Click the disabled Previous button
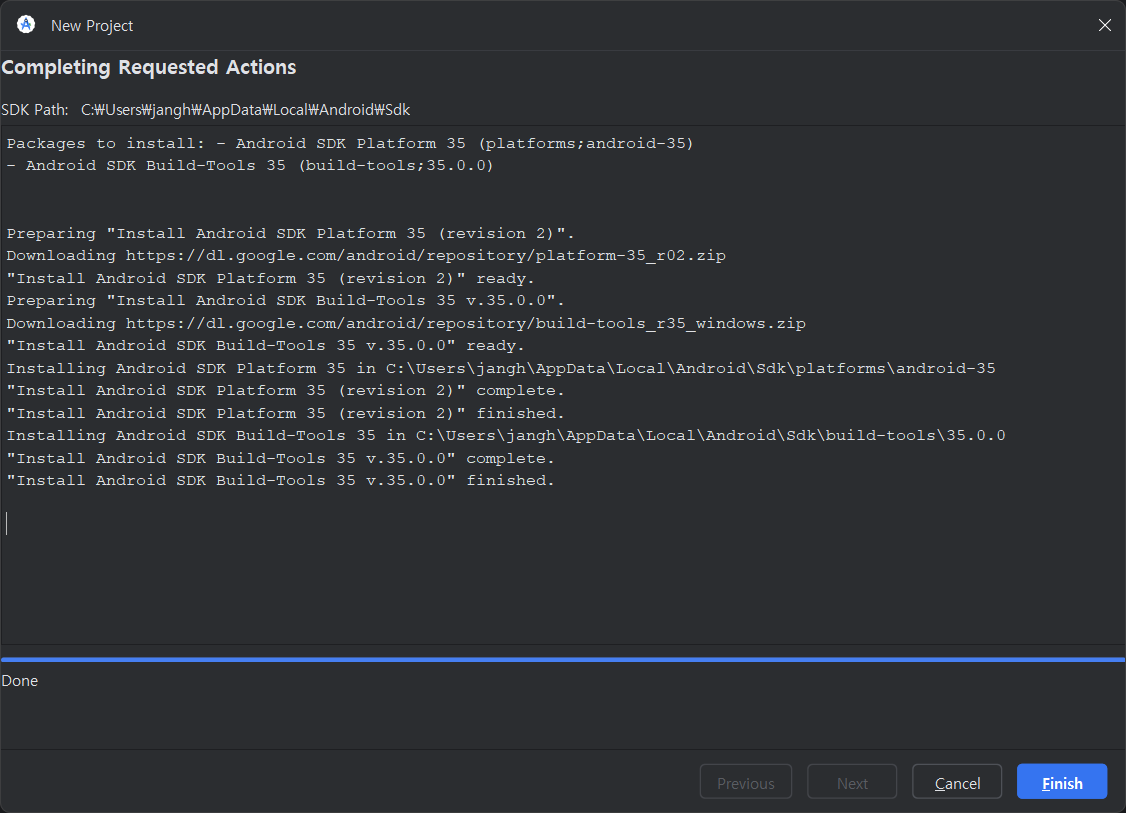This screenshot has width=1126, height=813. click(x=746, y=782)
